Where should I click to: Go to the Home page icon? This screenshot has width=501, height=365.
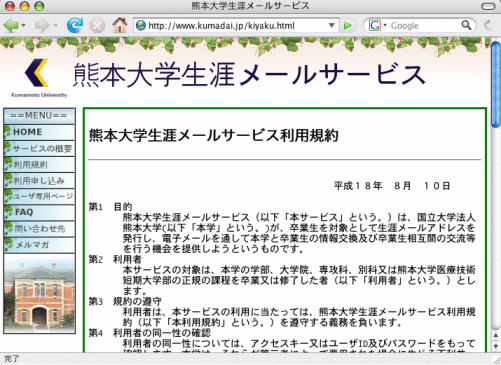(x=120, y=25)
